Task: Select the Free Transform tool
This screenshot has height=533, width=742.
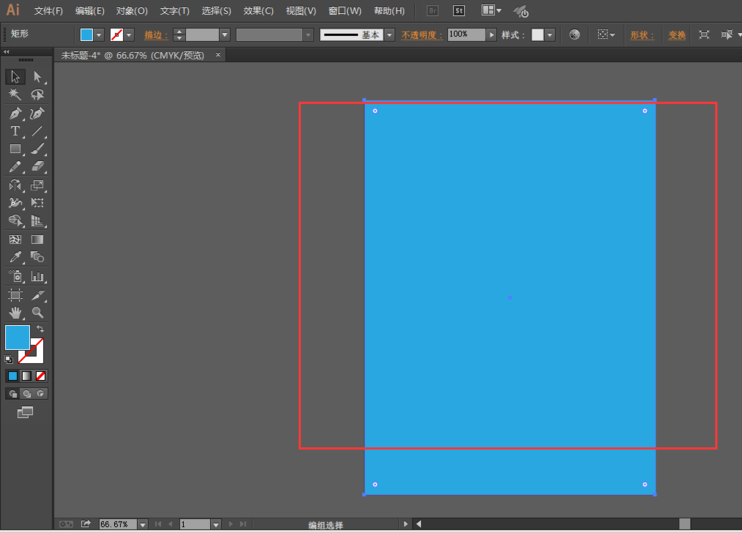Action: click(37, 203)
